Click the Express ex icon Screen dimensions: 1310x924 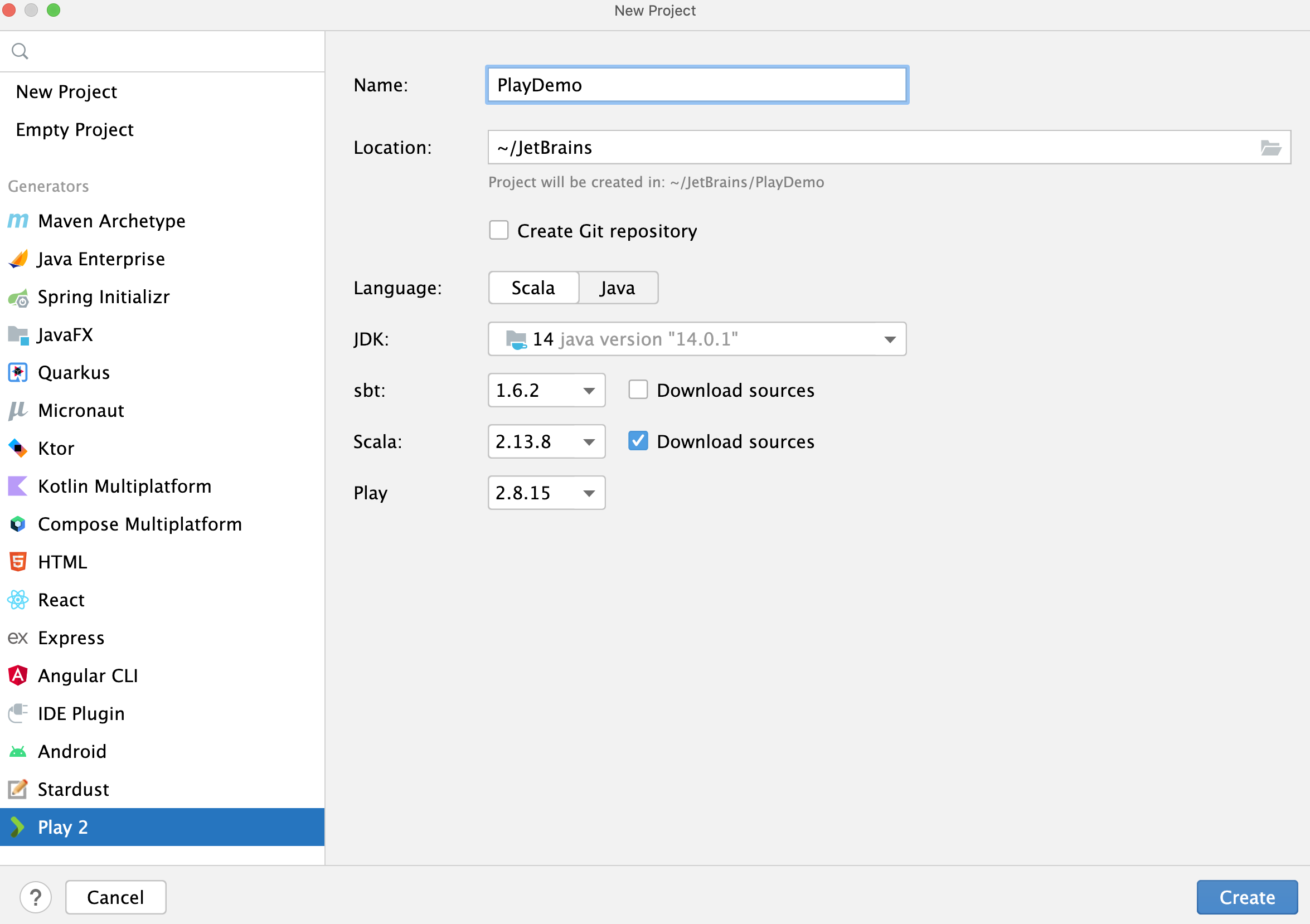[x=18, y=638]
